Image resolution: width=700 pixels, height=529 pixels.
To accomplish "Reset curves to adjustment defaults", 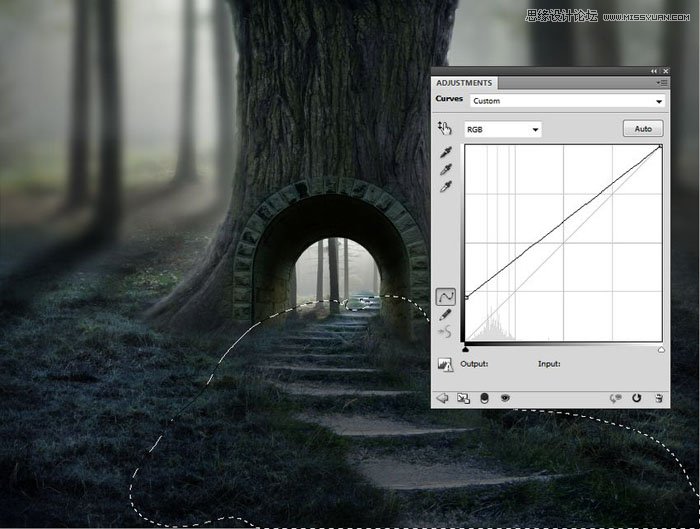I will 637,398.
